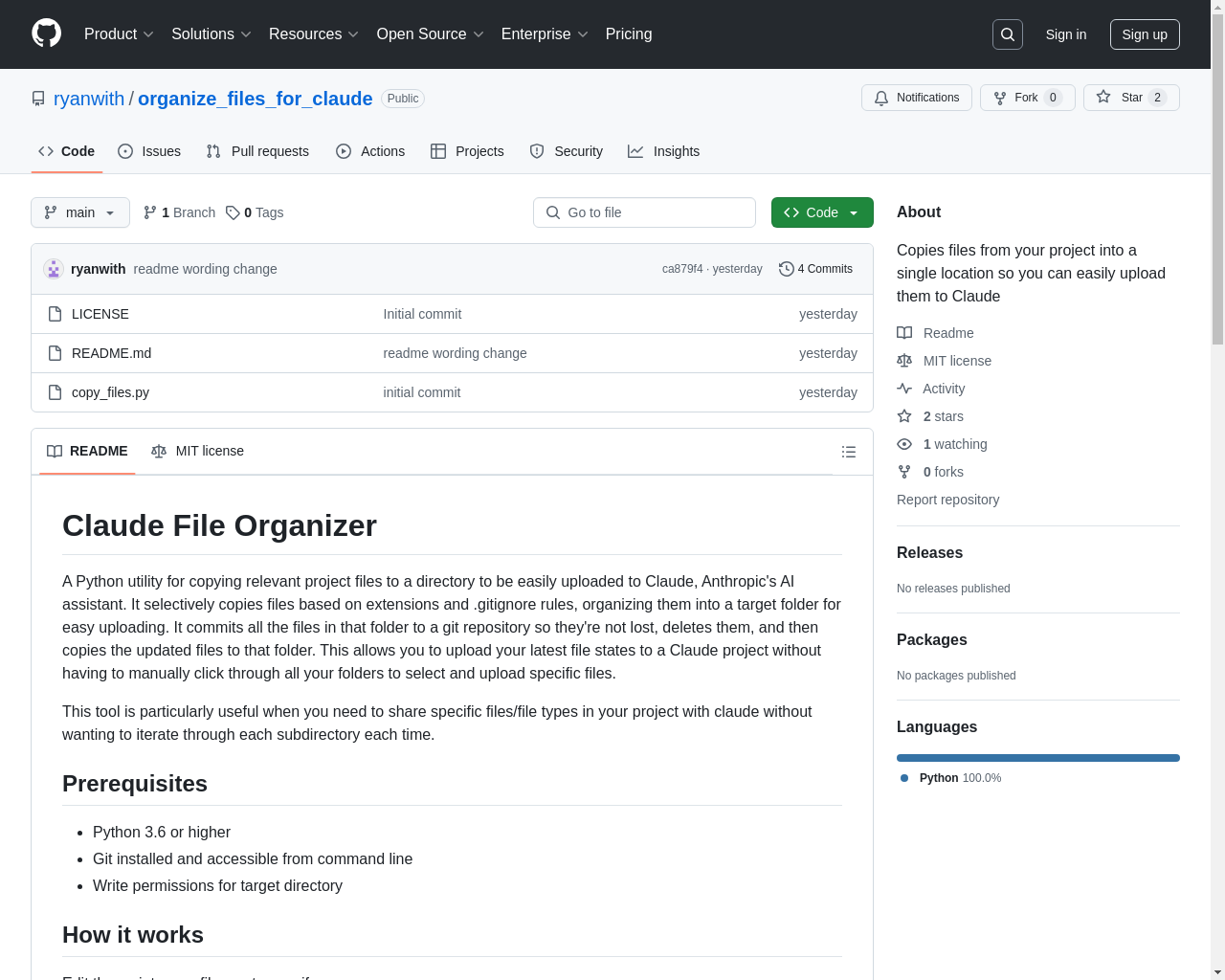This screenshot has height=980, width=1225.
Task: Open the Projects tab
Action: pyautogui.click(x=467, y=151)
